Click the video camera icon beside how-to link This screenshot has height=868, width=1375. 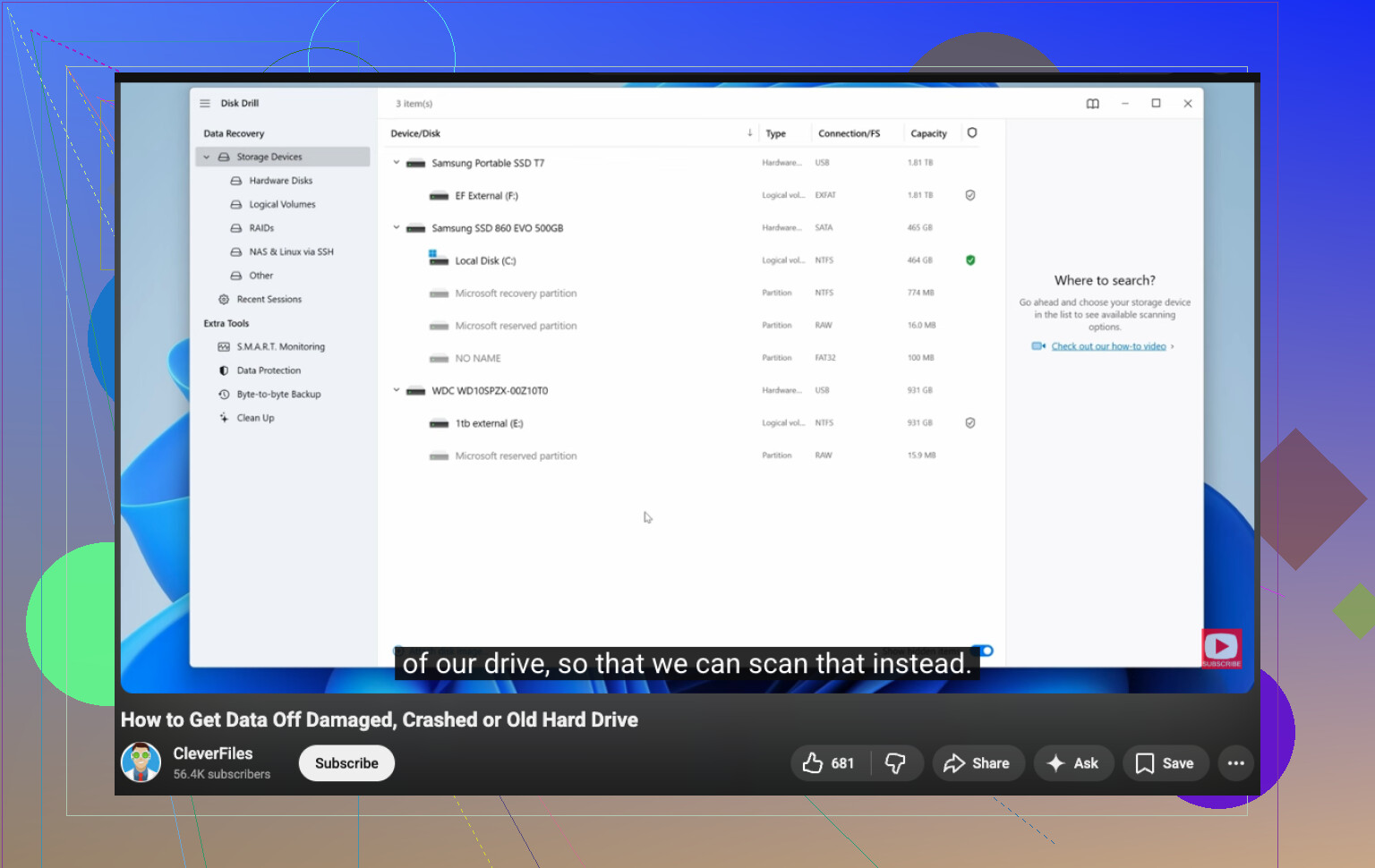pyautogui.click(x=1038, y=346)
